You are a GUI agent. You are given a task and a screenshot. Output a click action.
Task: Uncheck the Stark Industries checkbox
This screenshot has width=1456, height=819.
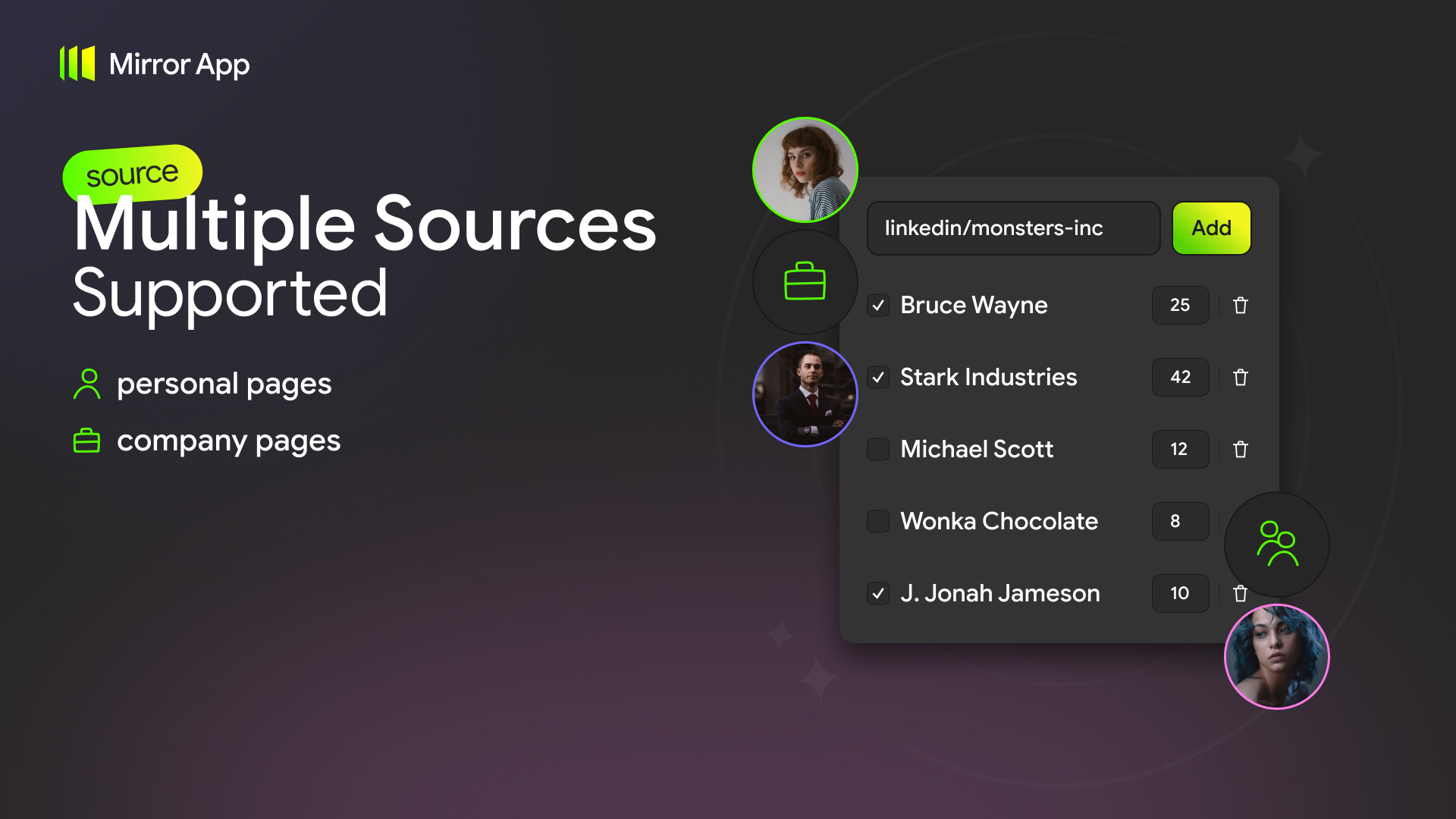[x=878, y=378]
